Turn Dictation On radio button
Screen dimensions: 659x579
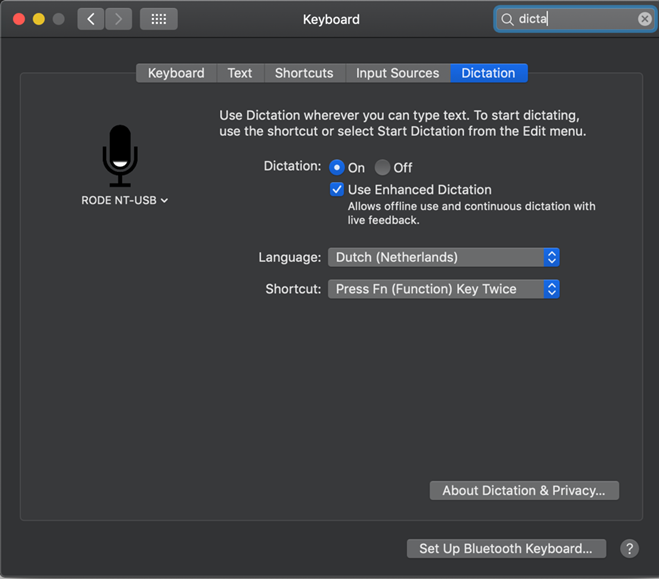(337, 168)
